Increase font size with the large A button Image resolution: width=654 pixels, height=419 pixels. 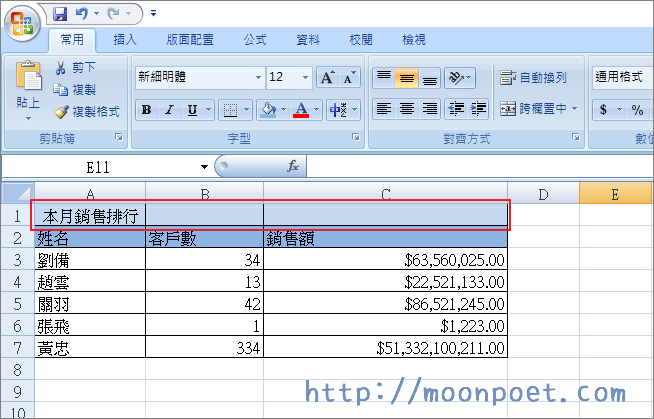327,77
